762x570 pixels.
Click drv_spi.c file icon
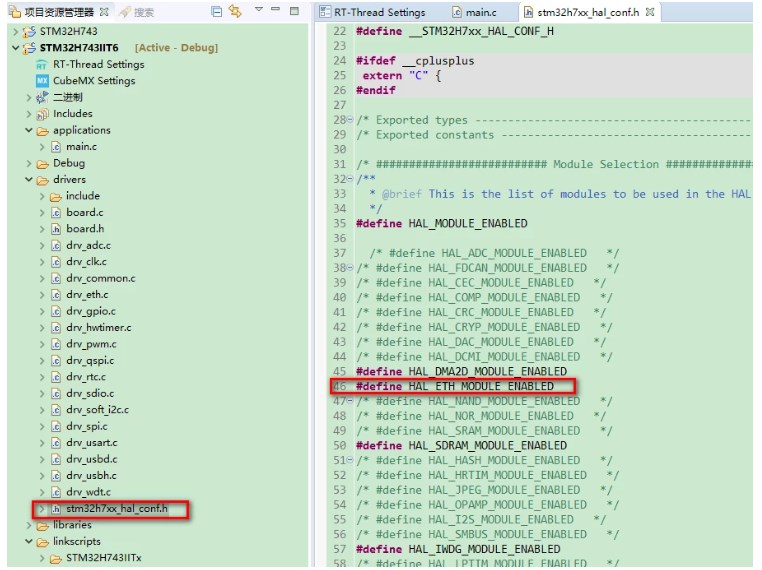[x=56, y=427]
